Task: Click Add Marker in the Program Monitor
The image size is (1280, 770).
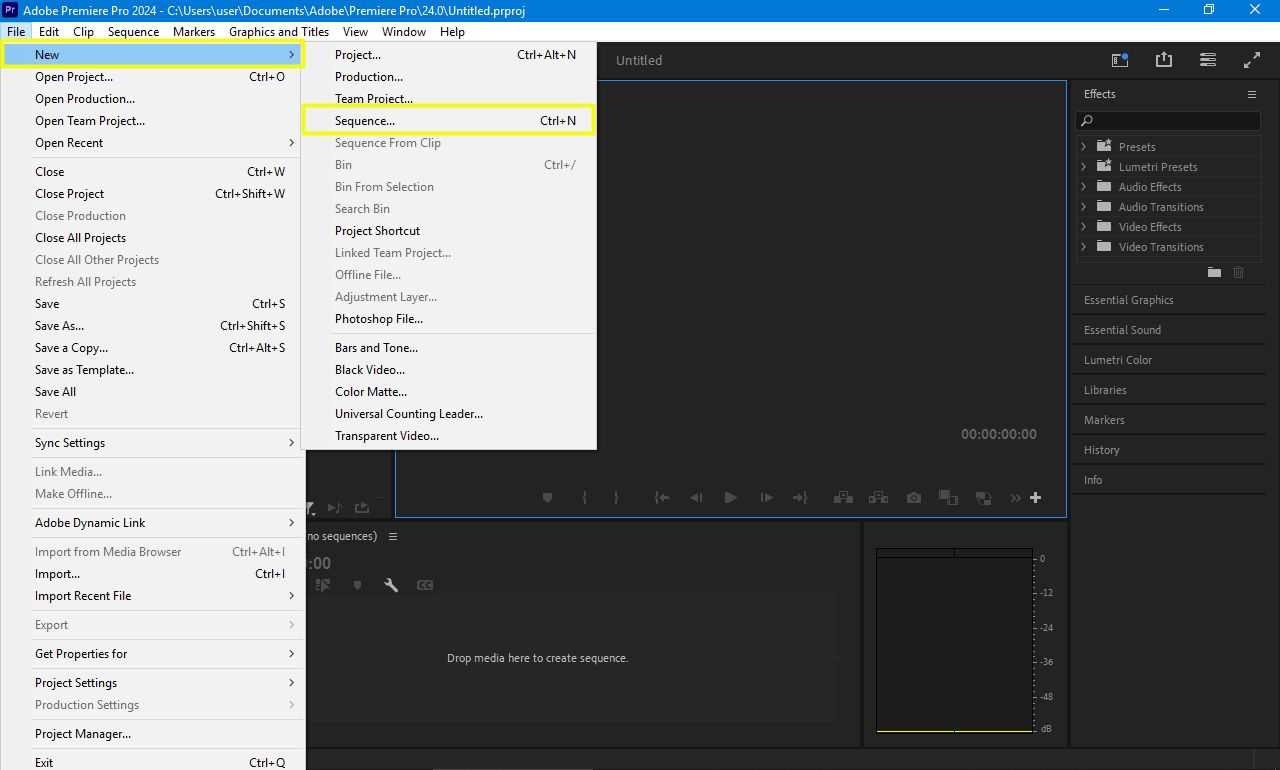Action: pyautogui.click(x=547, y=497)
